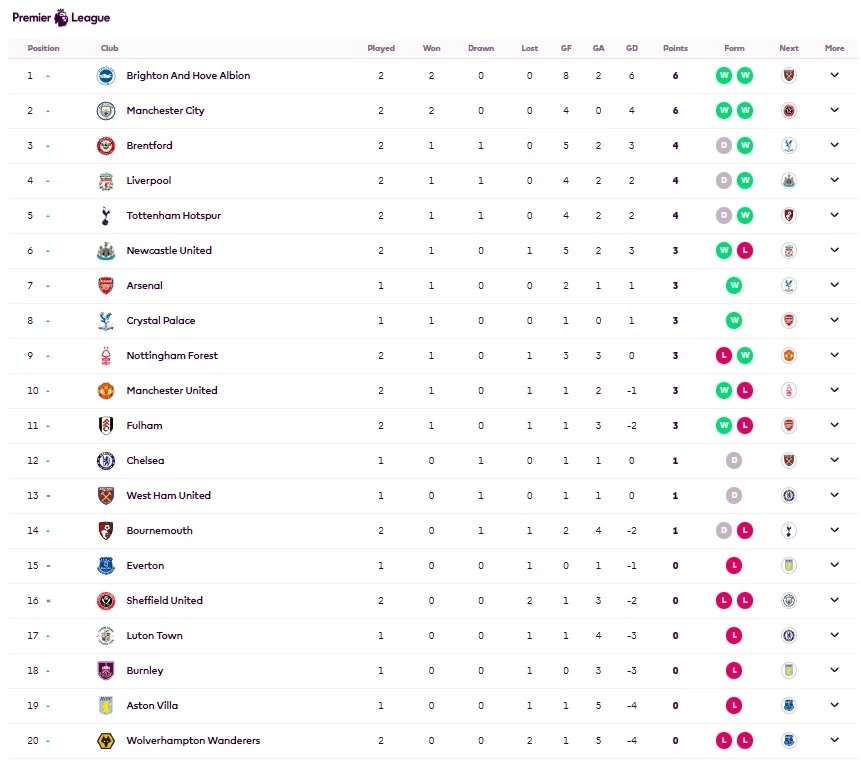Click the Brighton And Hove Albion crest
The image size is (861, 766).
point(106,76)
